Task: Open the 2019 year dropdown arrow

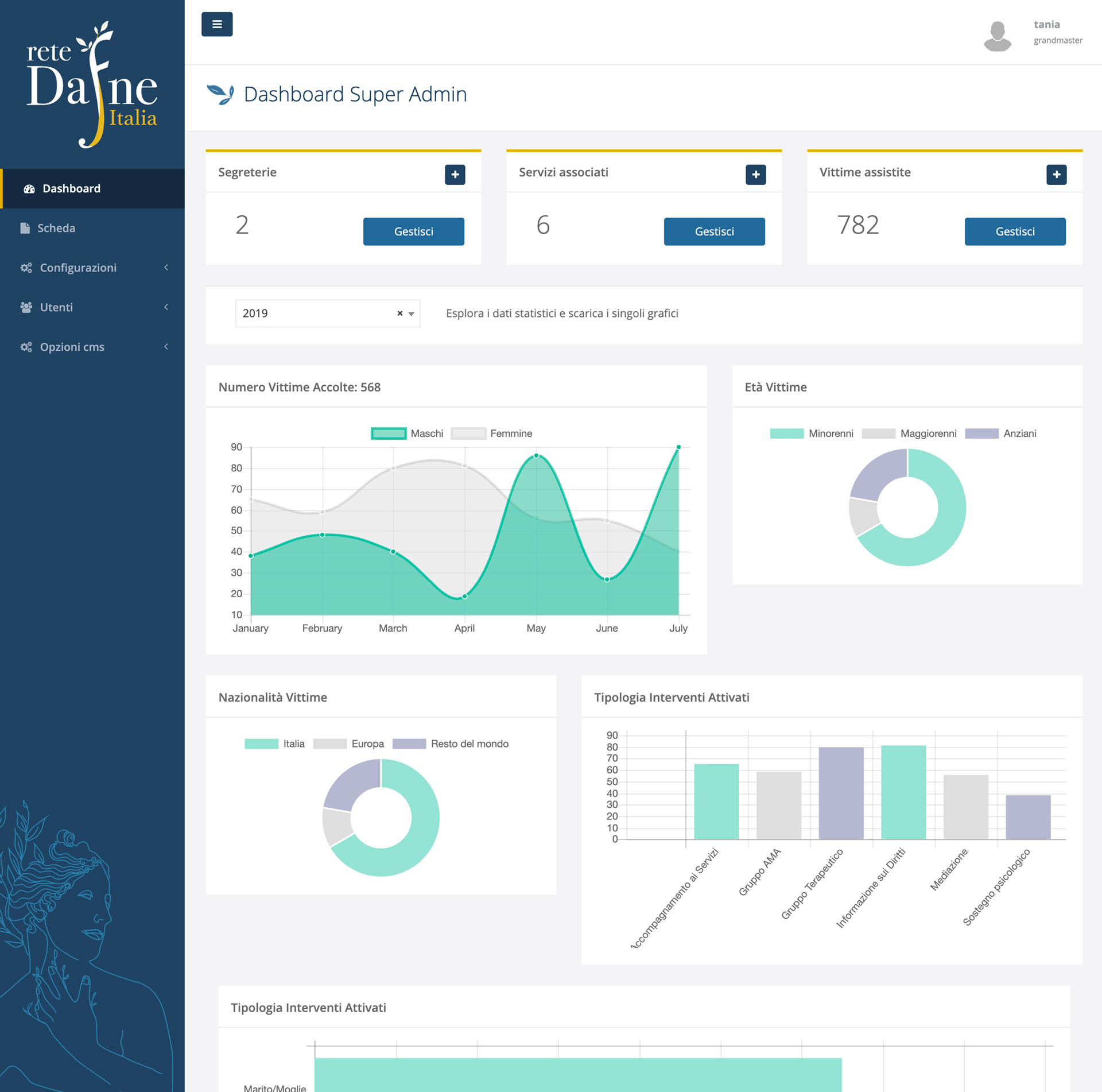Action: pos(411,314)
